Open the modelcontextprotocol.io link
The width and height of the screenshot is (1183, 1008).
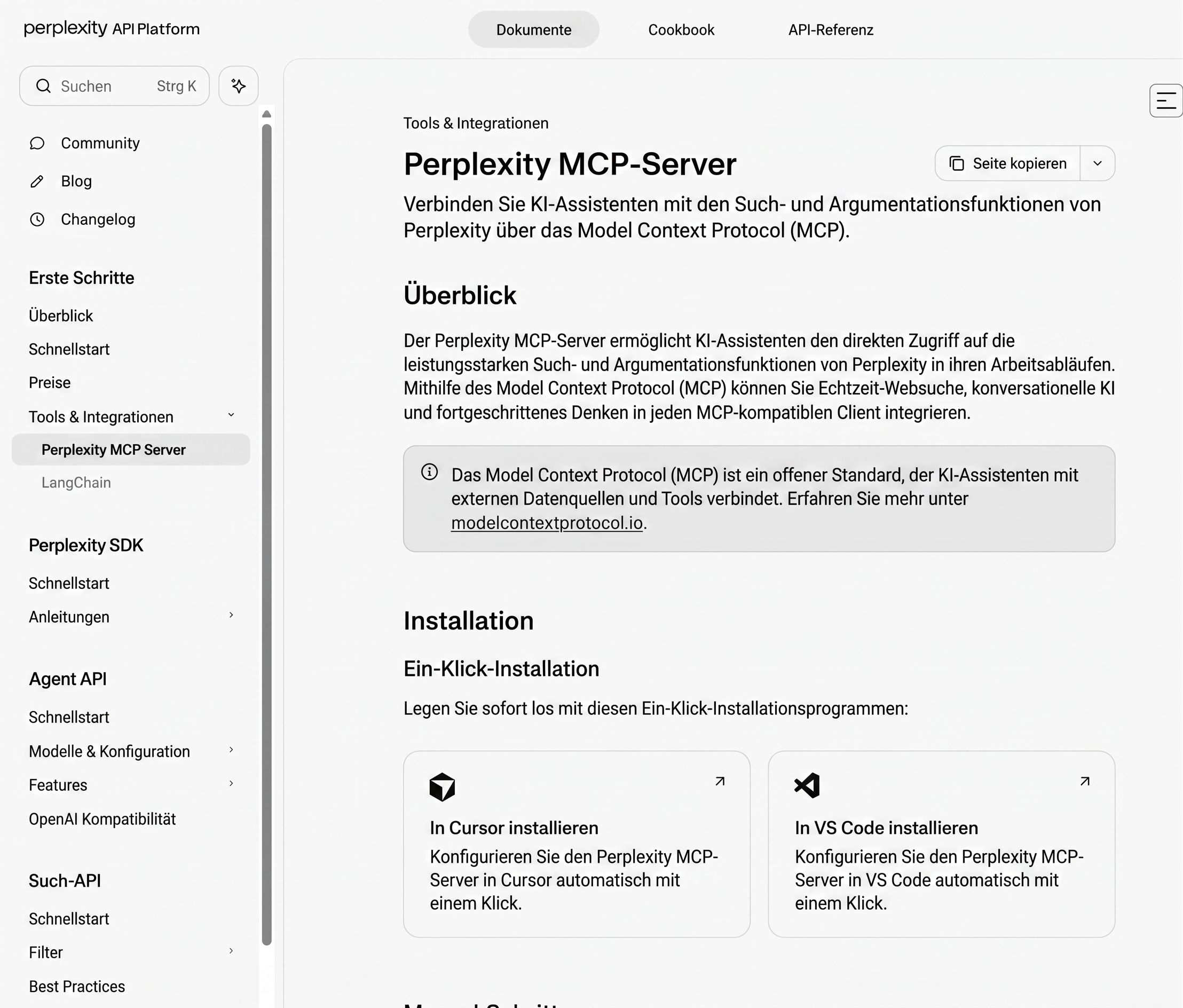point(547,523)
